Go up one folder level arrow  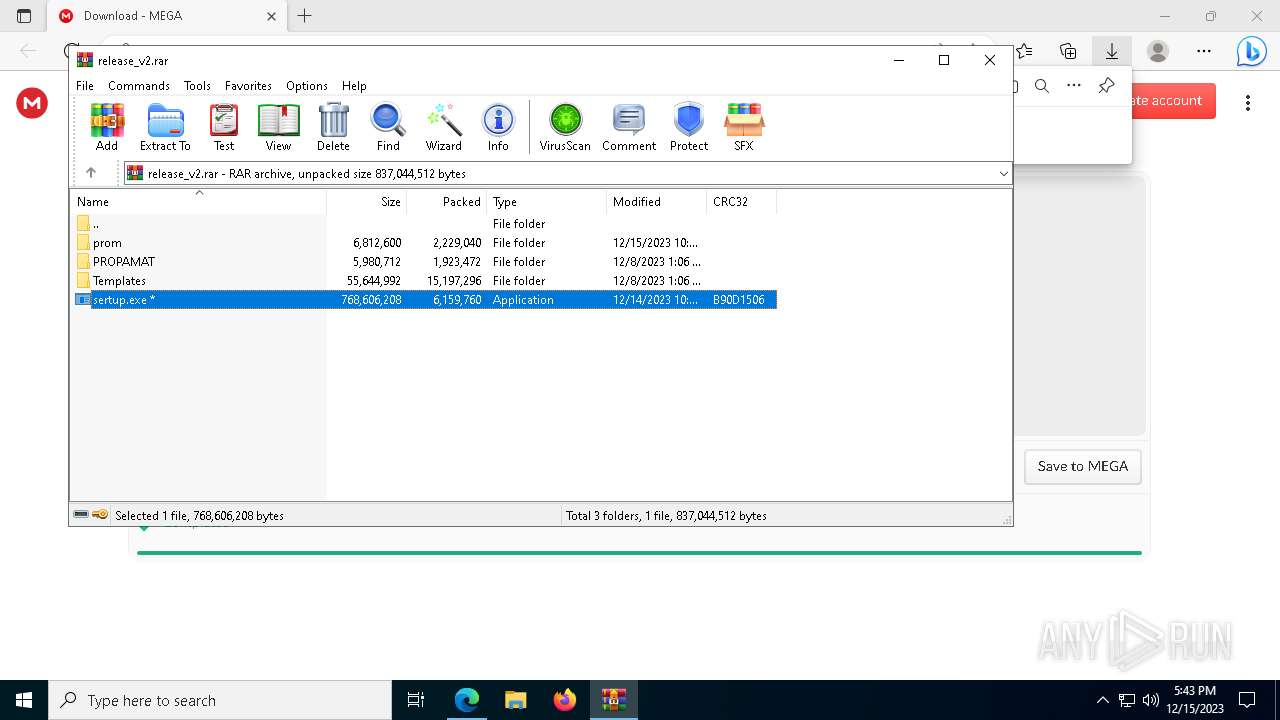[91, 173]
